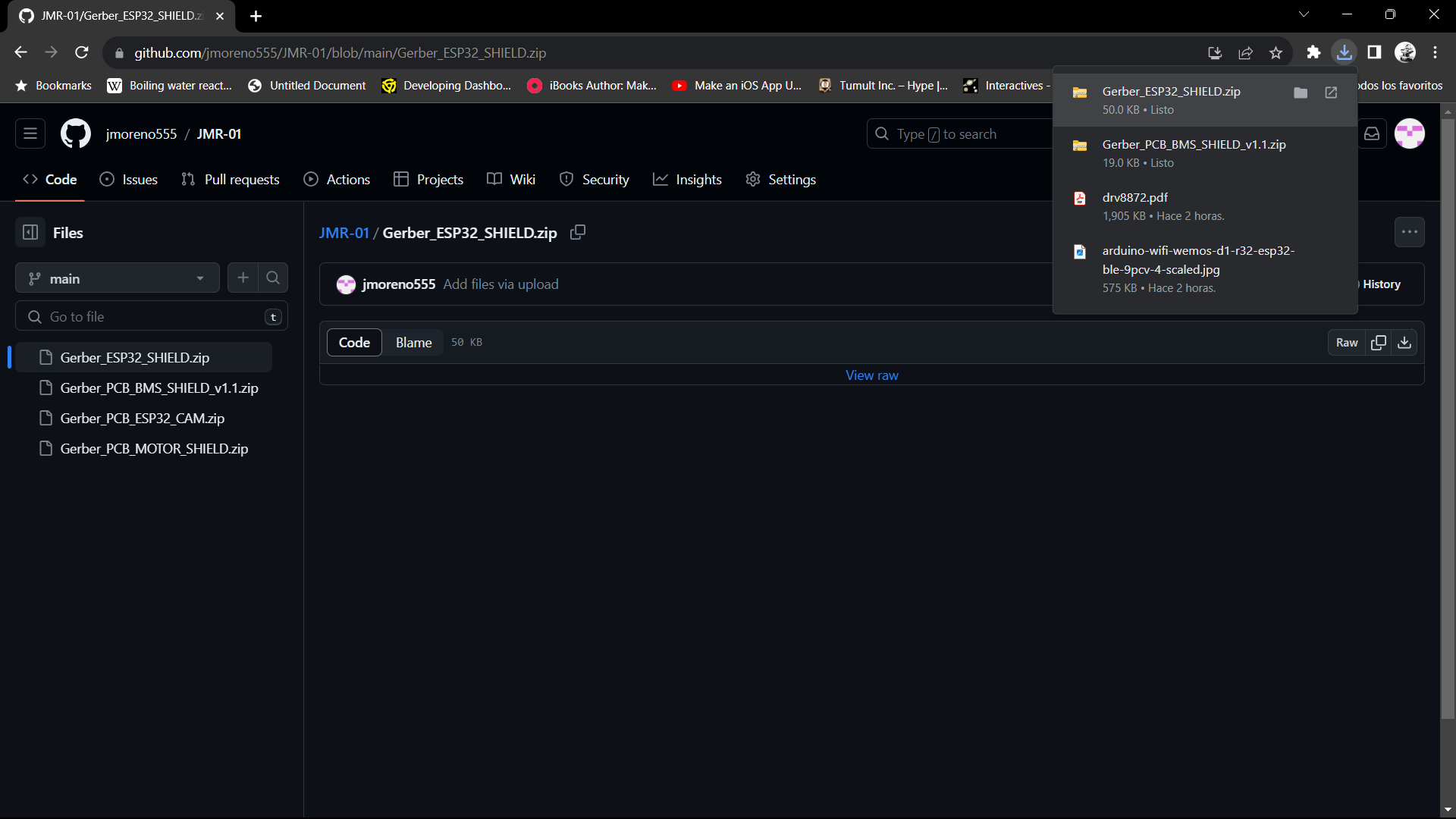The width and height of the screenshot is (1456, 819).
Task: Open Chrome tab search chevron
Action: [1304, 14]
